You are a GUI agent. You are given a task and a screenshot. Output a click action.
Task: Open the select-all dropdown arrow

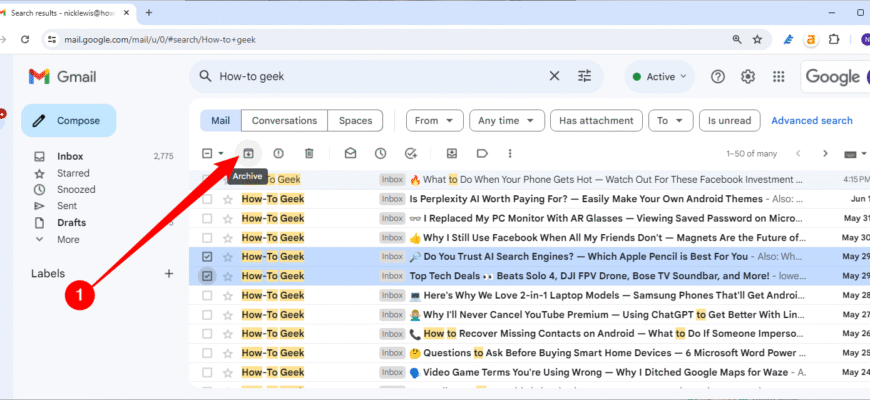pyautogui.click(x=221, y=154)
